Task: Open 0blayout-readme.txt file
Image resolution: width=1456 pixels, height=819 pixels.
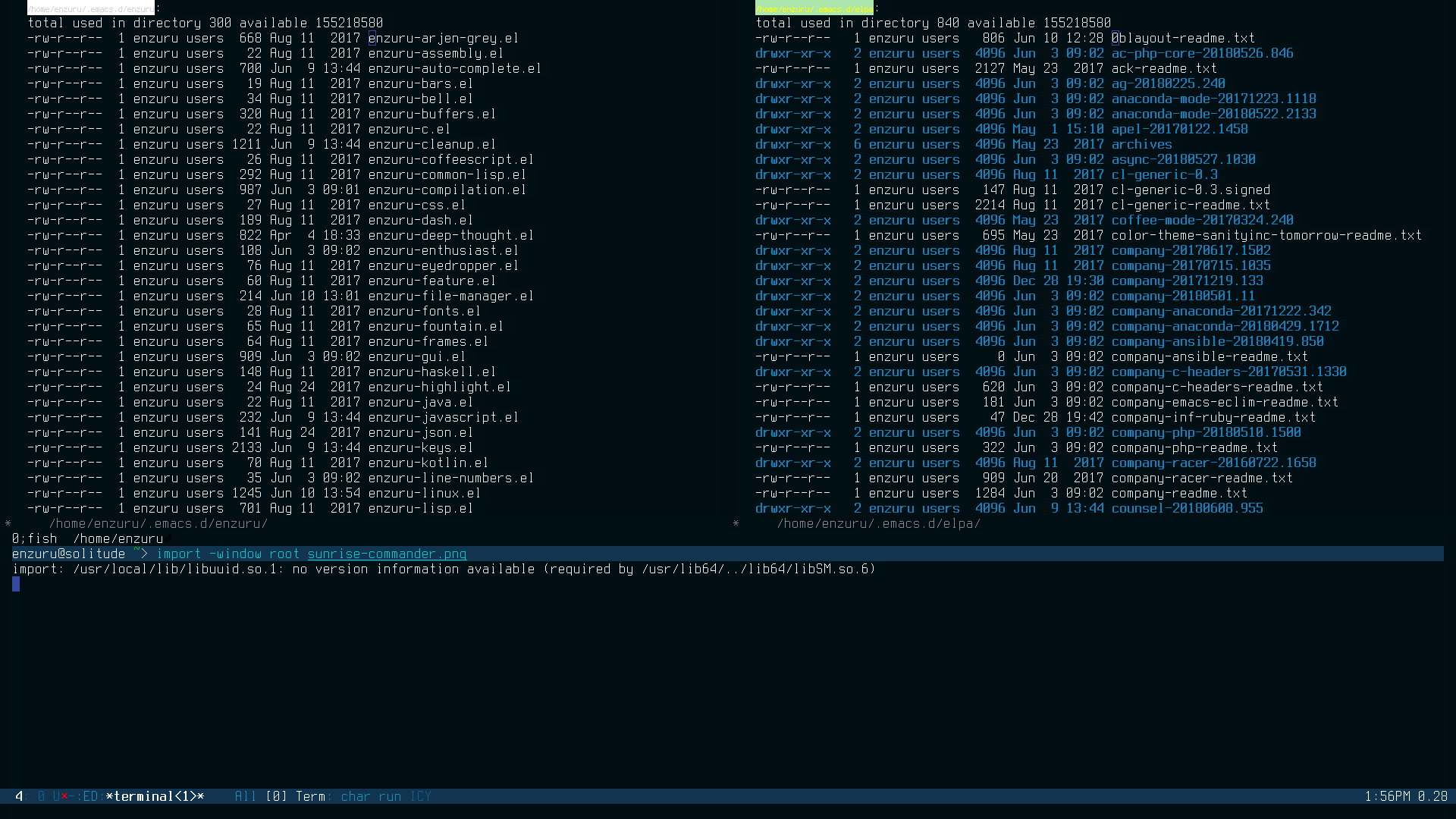Action: pyautogui.click(x=1183, y=38)
